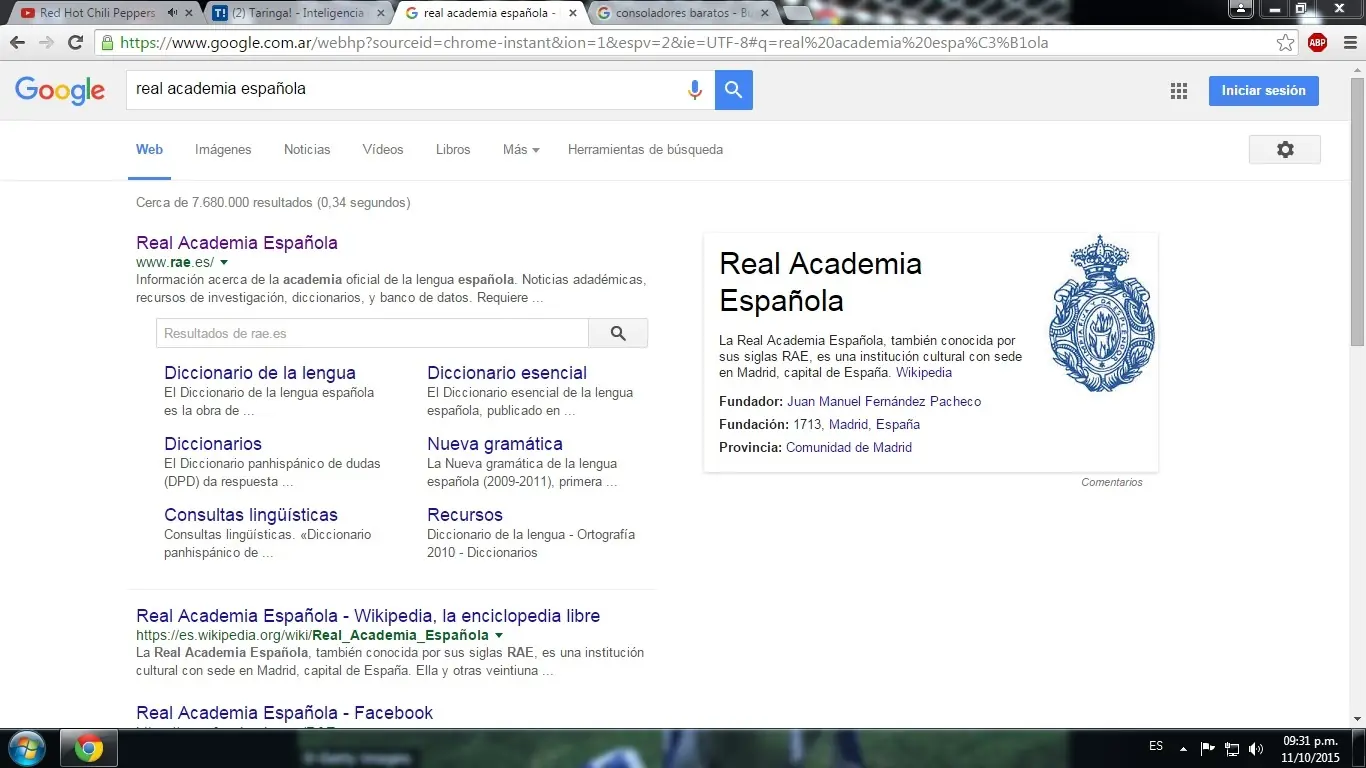The image size is (1366, 768).
Task: Go back to the previous page
Action: tap(18, 43)
